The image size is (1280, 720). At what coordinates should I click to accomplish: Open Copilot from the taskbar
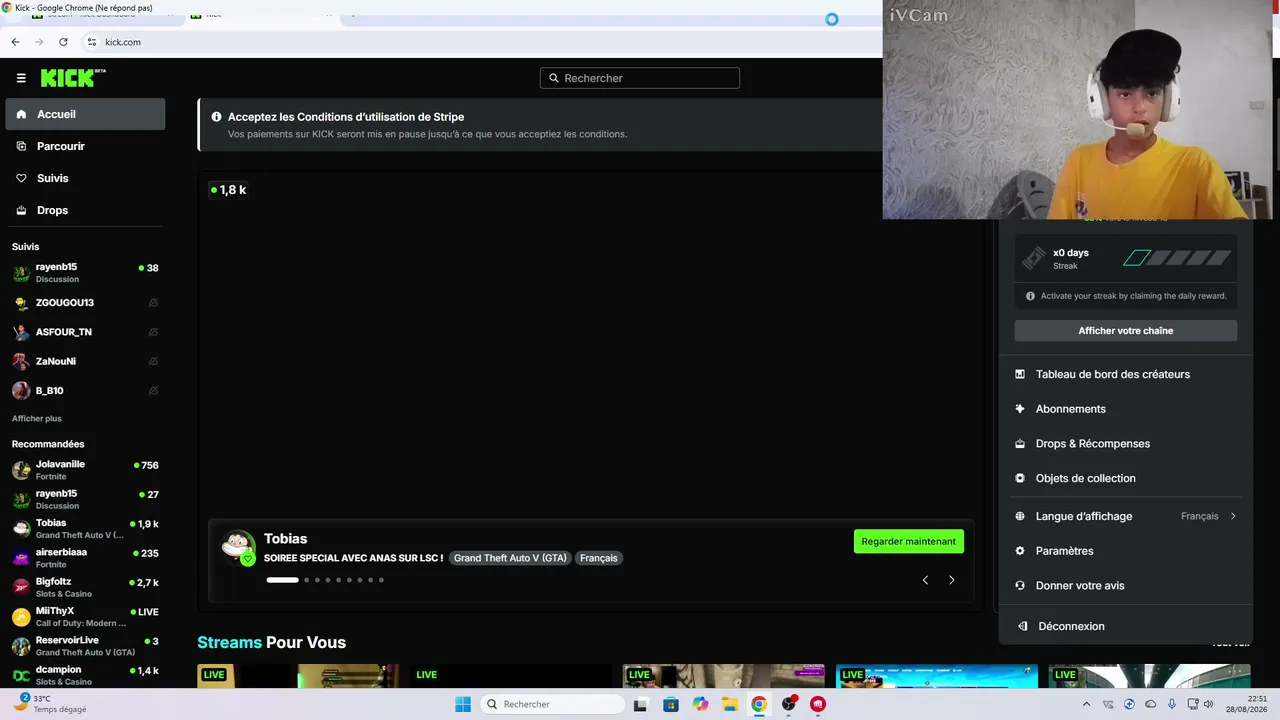[x=700, y=704]
